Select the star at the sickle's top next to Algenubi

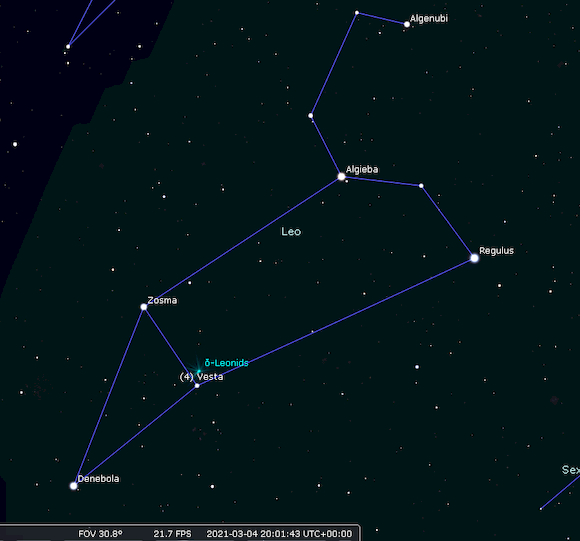tap(357, 13)
